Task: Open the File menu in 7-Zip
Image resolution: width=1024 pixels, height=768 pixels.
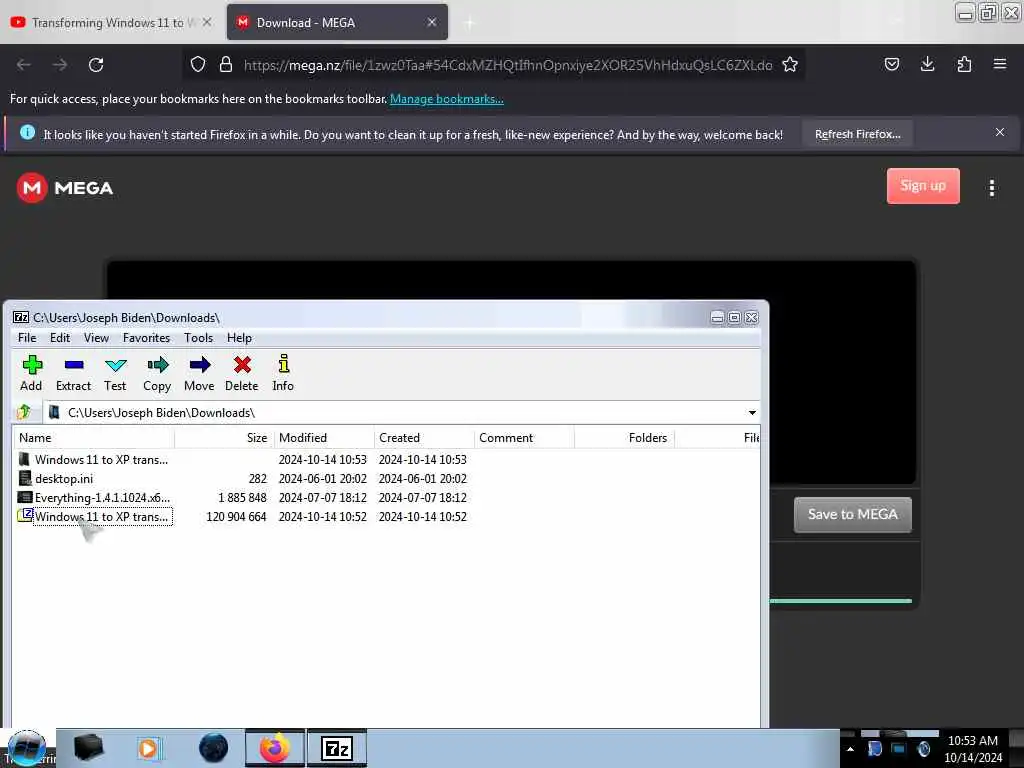Action: pos(27,338)
